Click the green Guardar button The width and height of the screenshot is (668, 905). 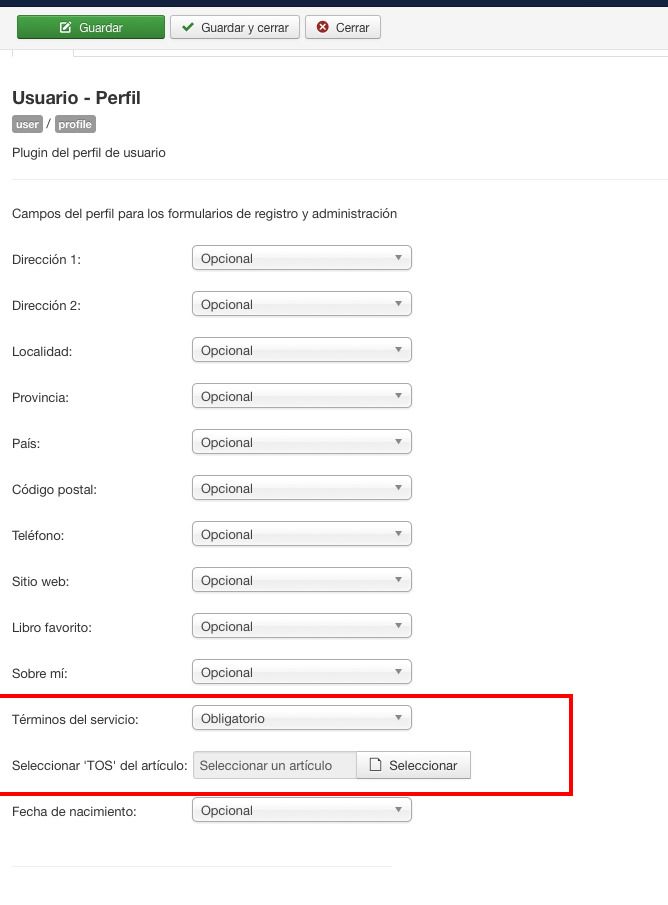pos(91,27)
